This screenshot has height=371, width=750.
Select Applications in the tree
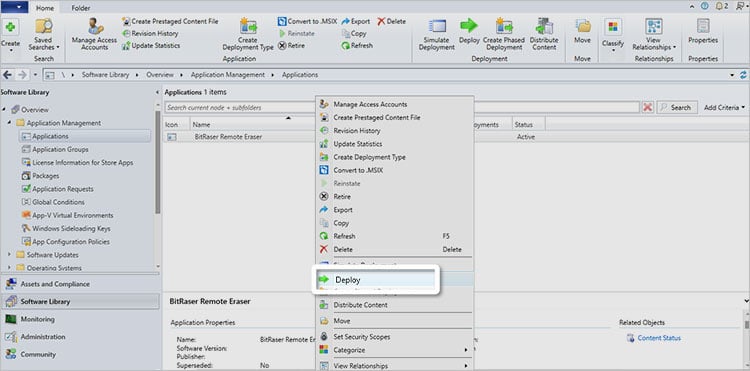pos(85,136)
